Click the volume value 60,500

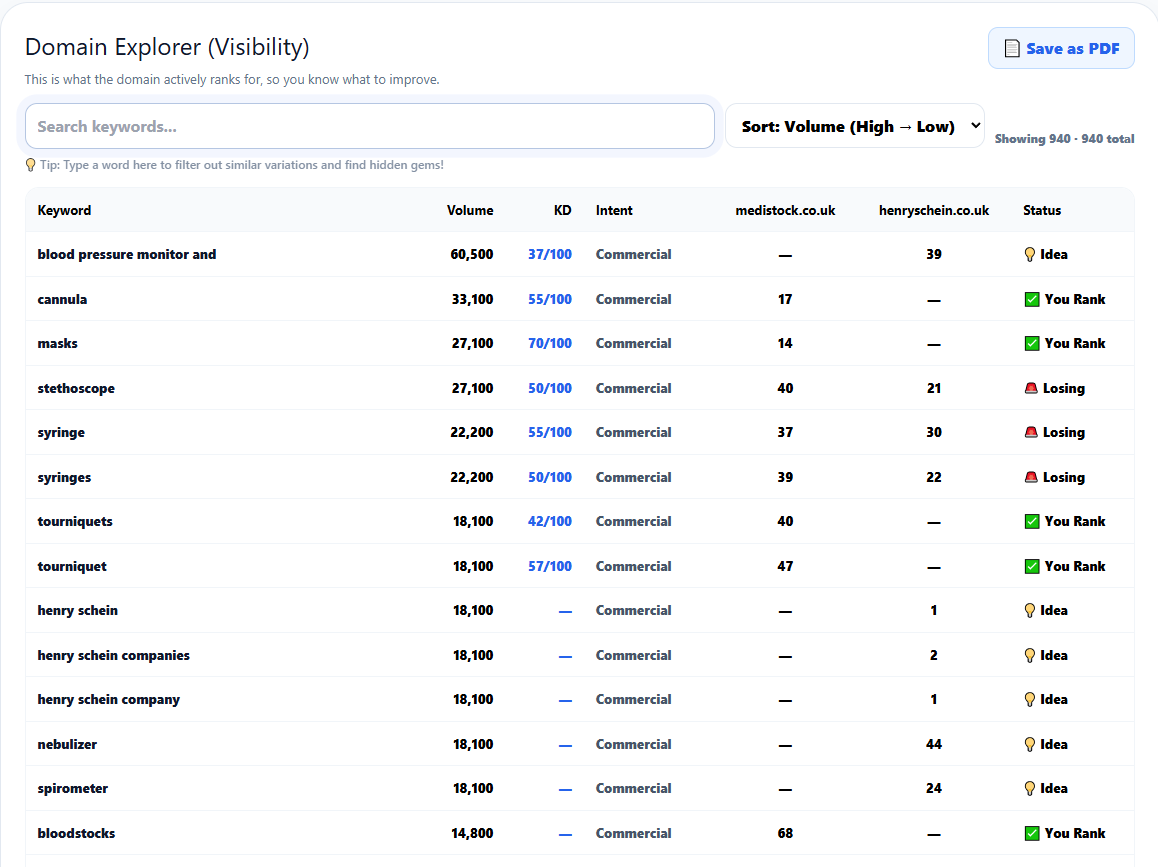tap(472, 254)
